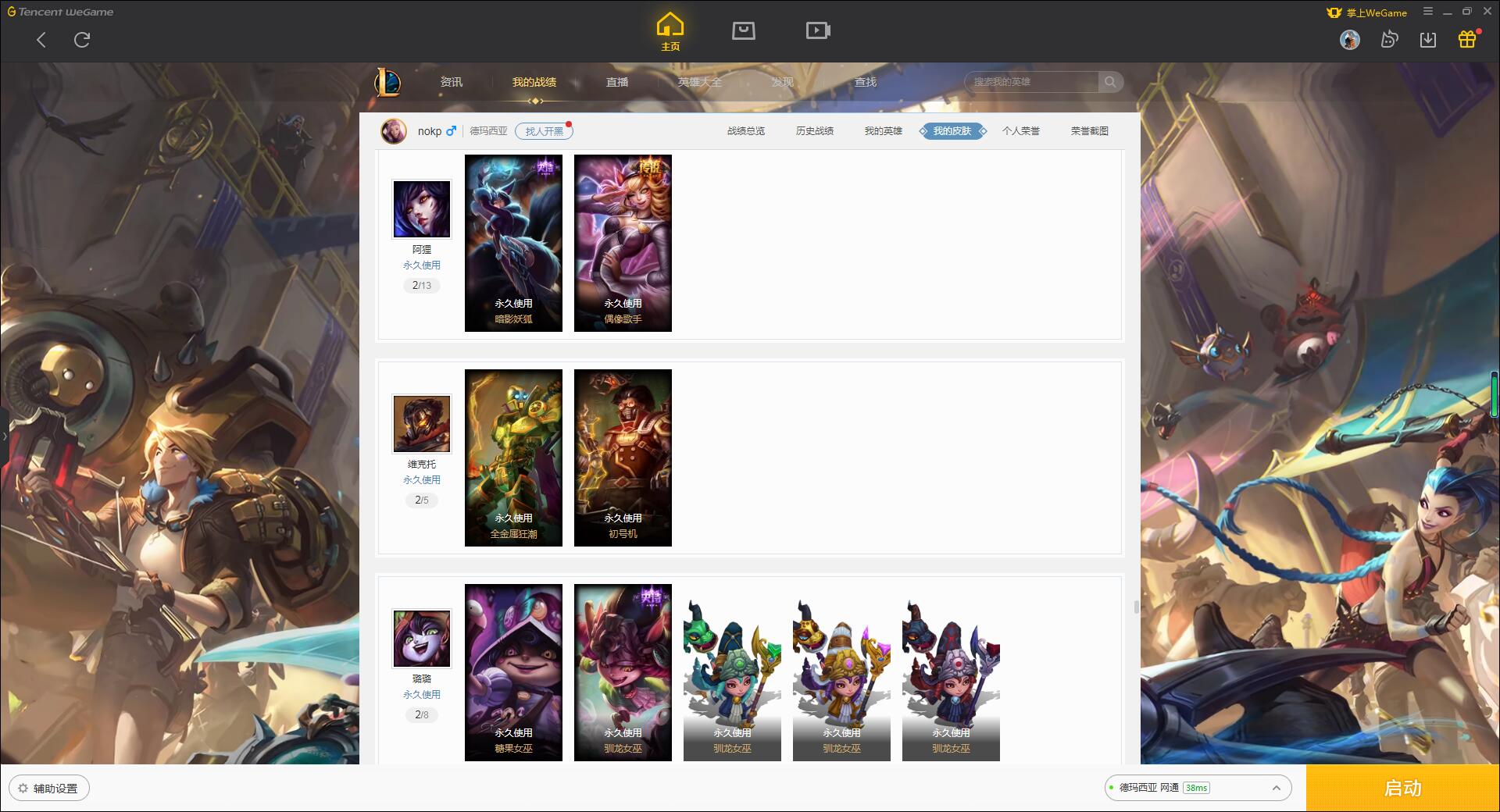This screenshot has height=812, width=1500.
Task: Open the 初号机 skin card
Action: click(623, 458)
